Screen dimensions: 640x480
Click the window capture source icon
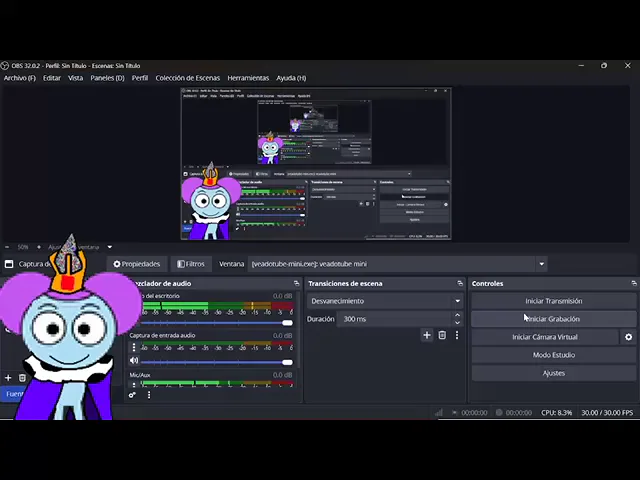pos(9,264)
